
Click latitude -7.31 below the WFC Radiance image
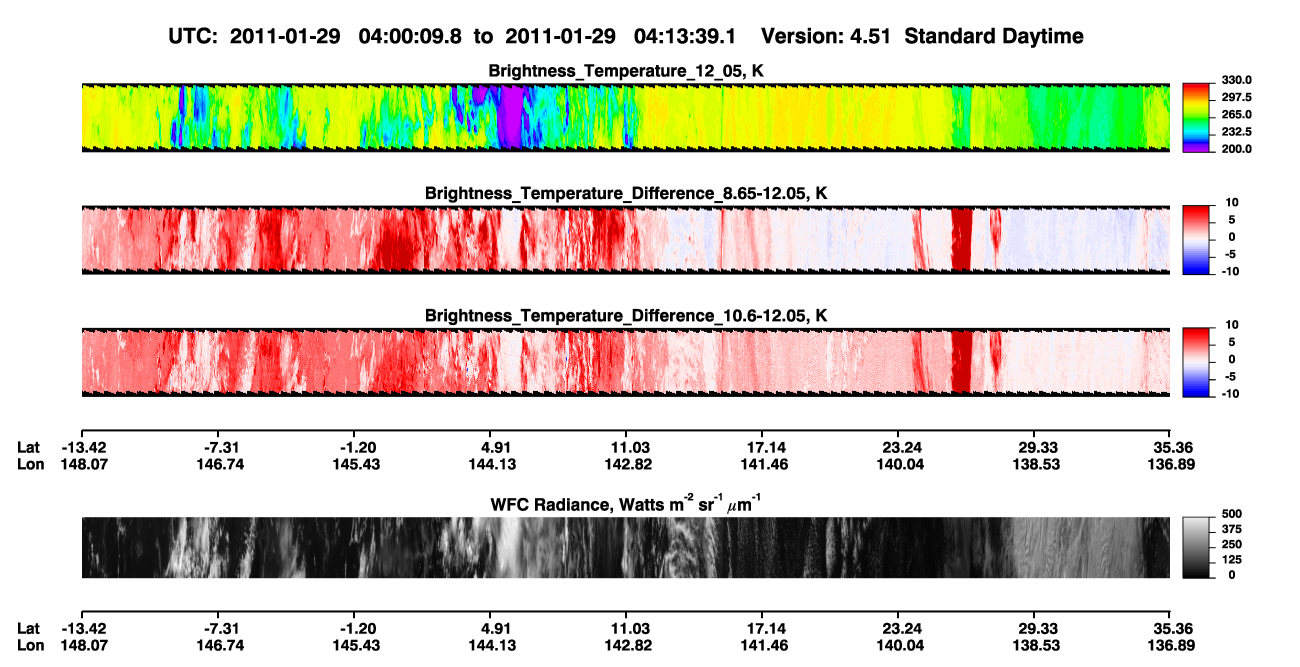click(219, 628)
